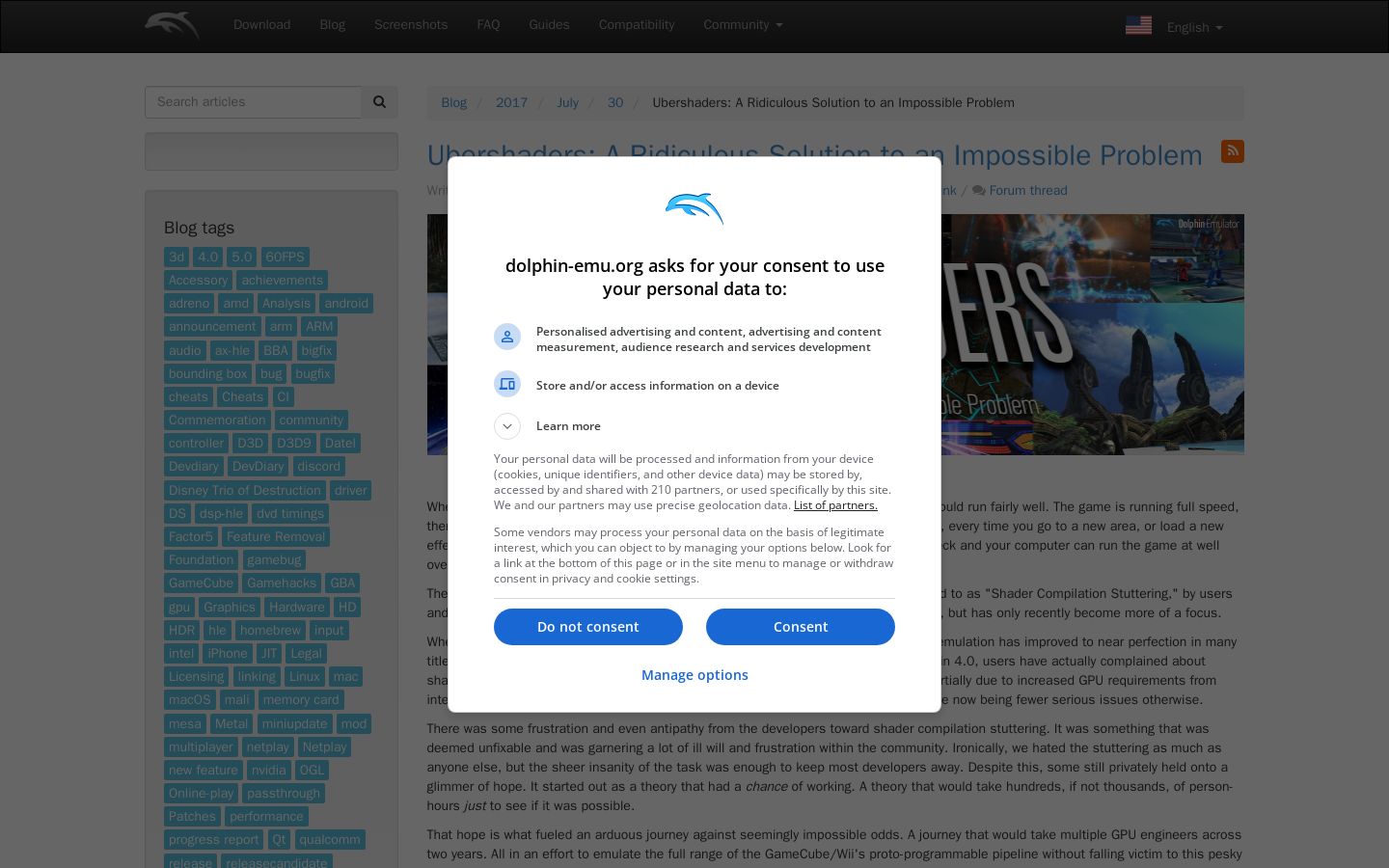Open the Screenshots page
Screen dimensions: 1389x868
point(411,25)
